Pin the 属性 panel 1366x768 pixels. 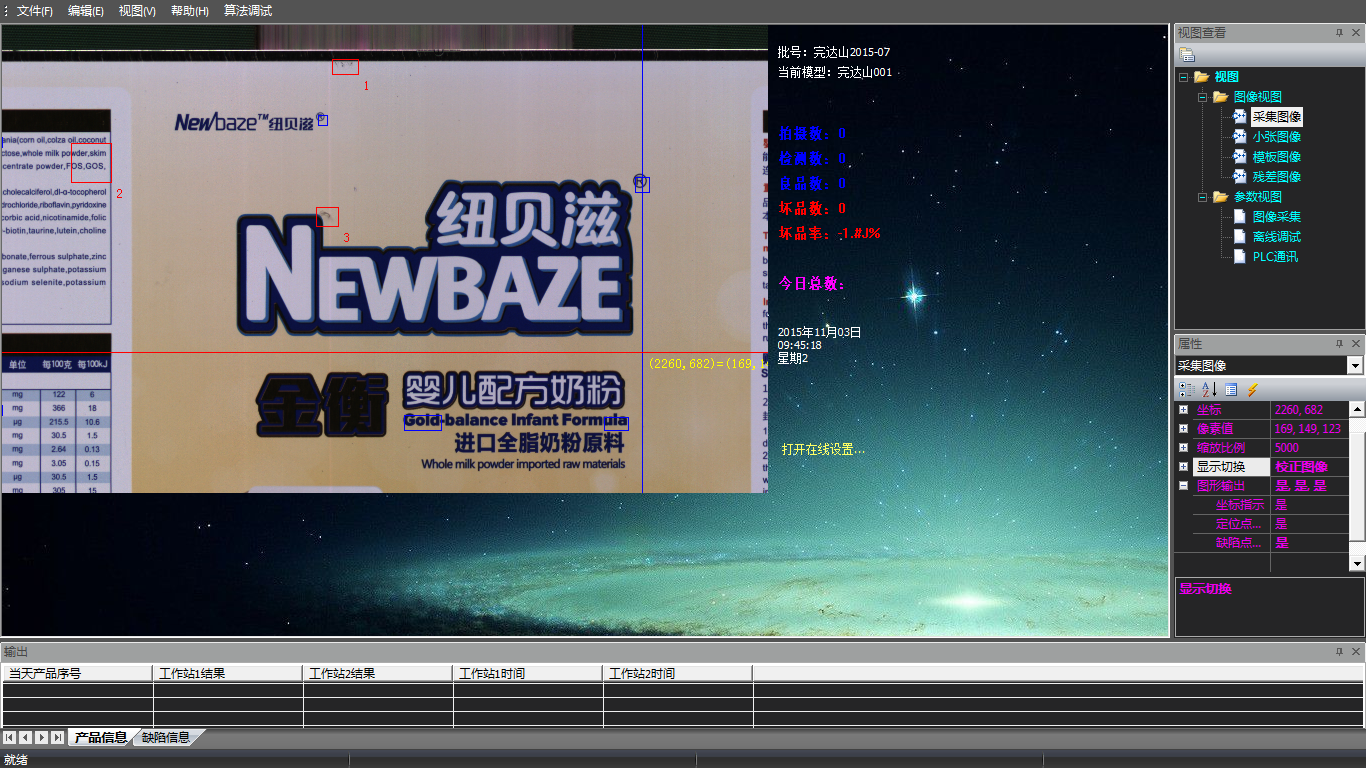click(x=1339, y=344)
